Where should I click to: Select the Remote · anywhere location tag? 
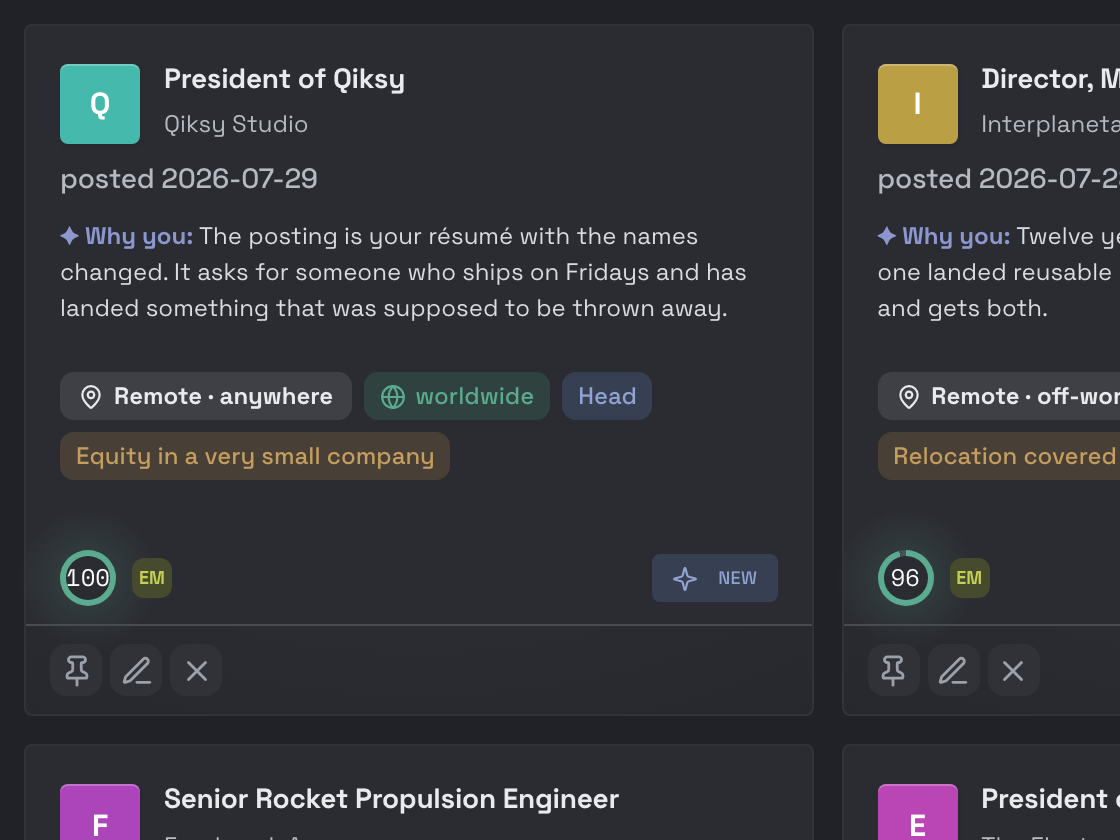206,396
